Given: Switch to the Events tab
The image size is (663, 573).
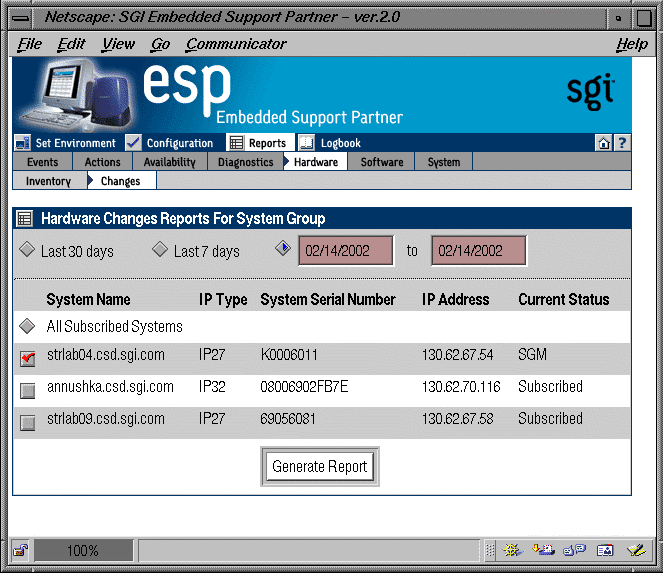Looking at the screenshot, I should (43, 162).
